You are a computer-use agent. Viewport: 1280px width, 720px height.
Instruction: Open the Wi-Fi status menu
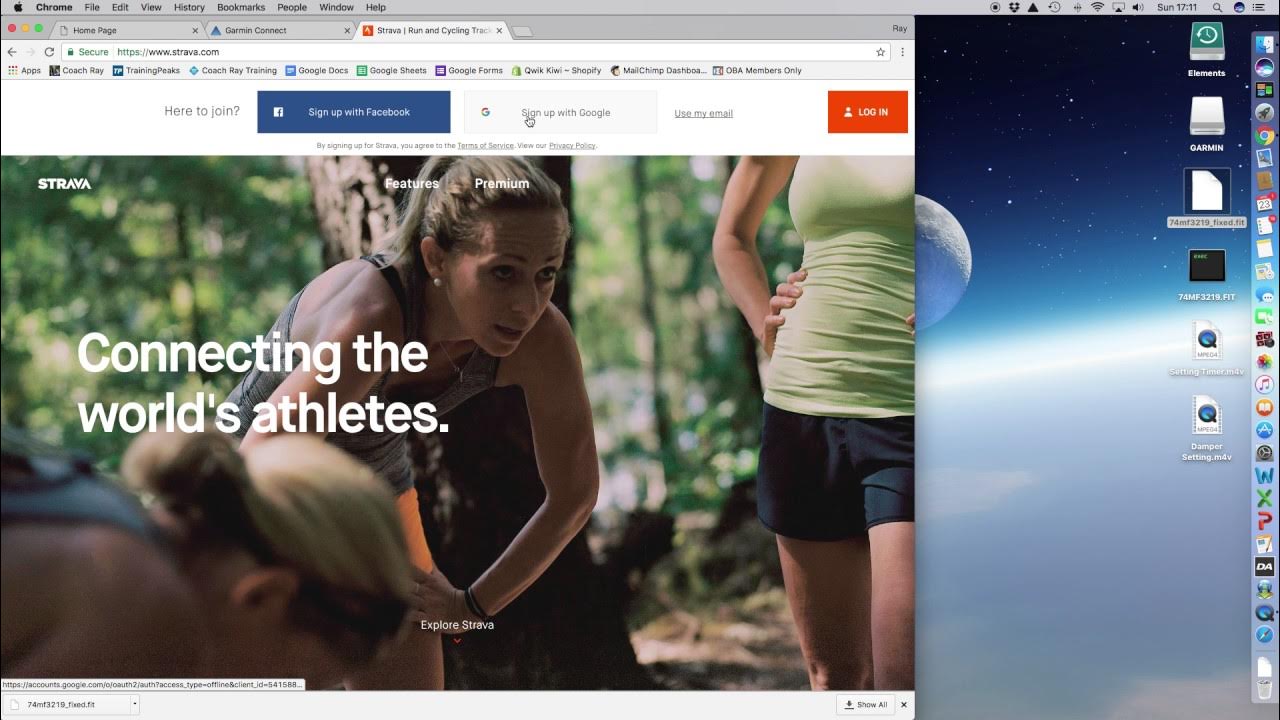[1097, 7]
